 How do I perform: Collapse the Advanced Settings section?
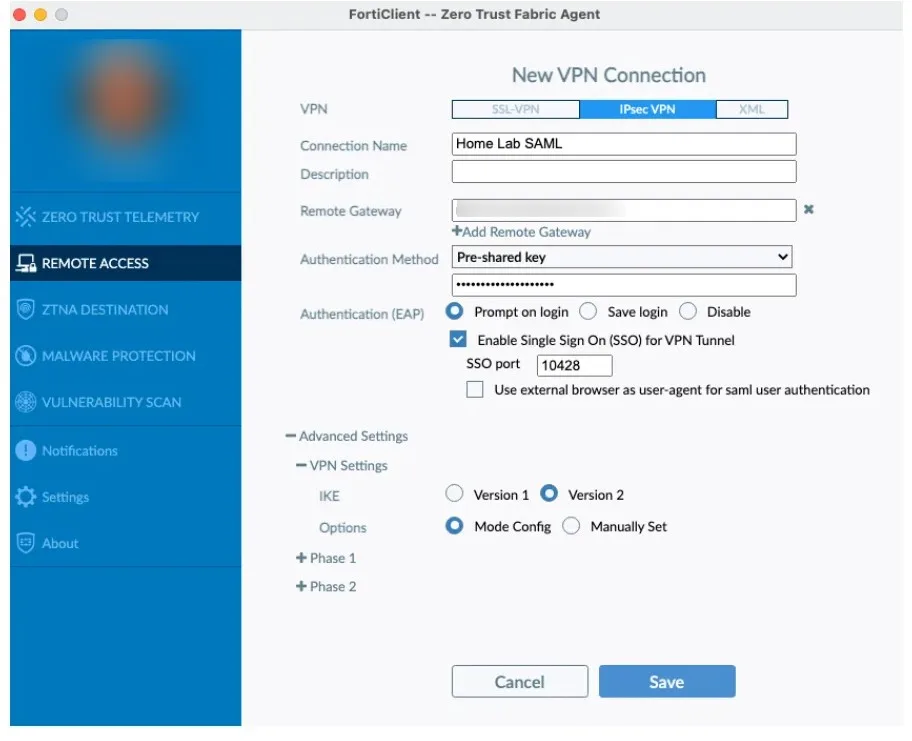point(291,436)
